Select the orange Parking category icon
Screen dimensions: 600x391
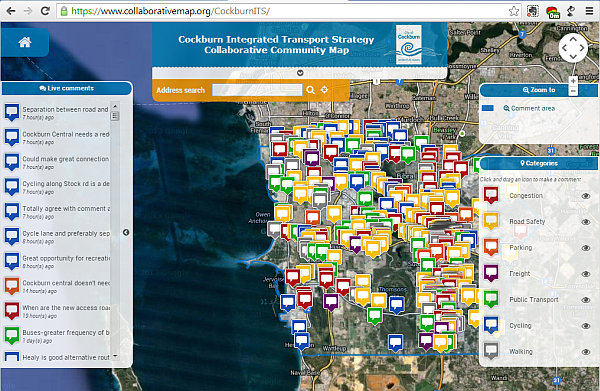pos(491,247)
